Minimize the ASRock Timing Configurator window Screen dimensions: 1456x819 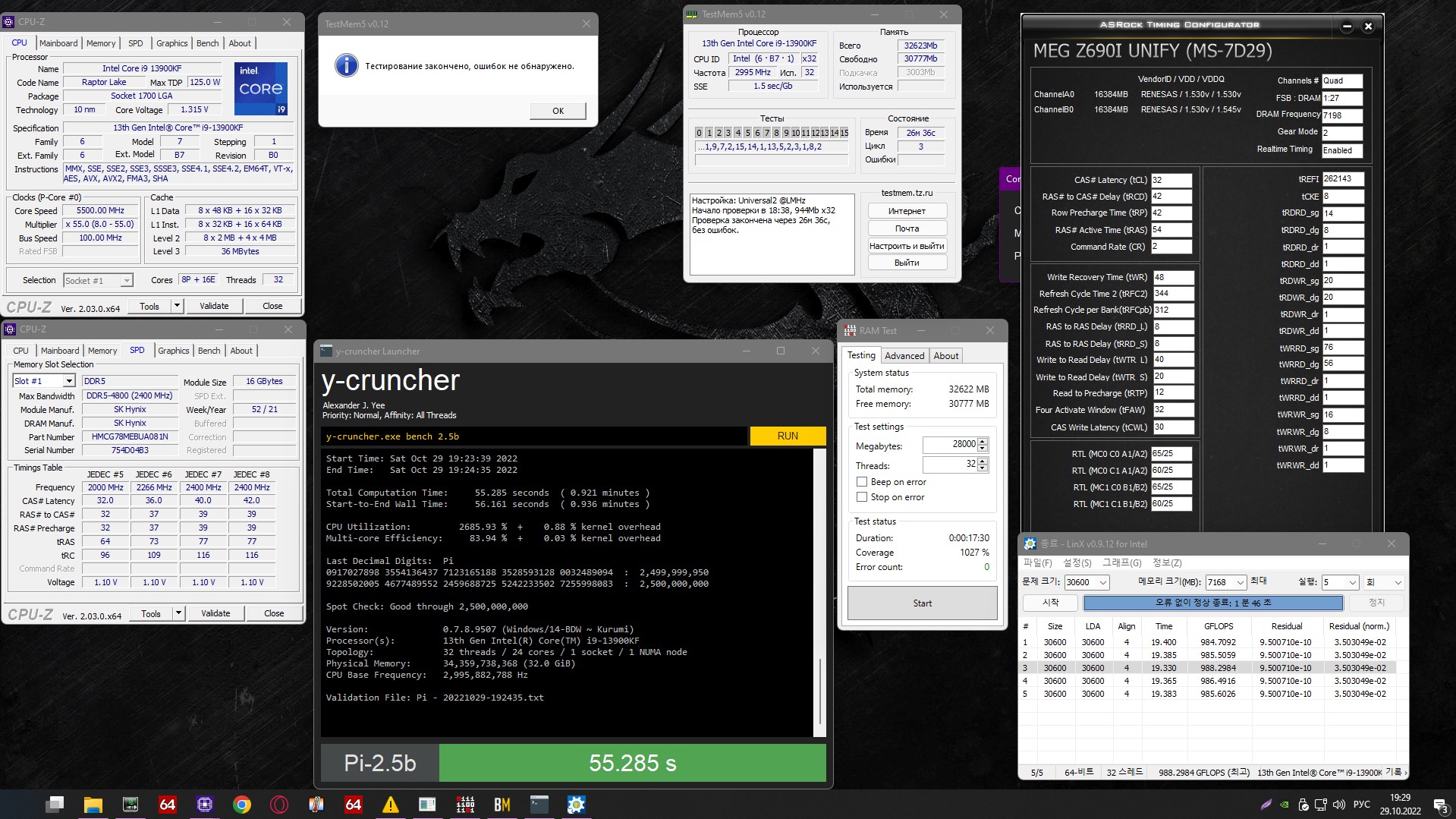(x=1347, y=26)
